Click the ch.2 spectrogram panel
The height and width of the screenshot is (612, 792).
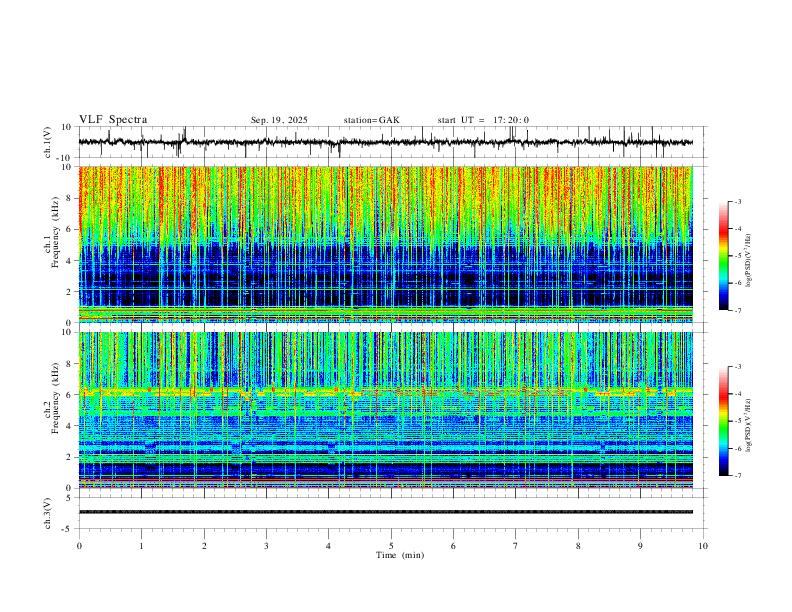pos(386,410)
